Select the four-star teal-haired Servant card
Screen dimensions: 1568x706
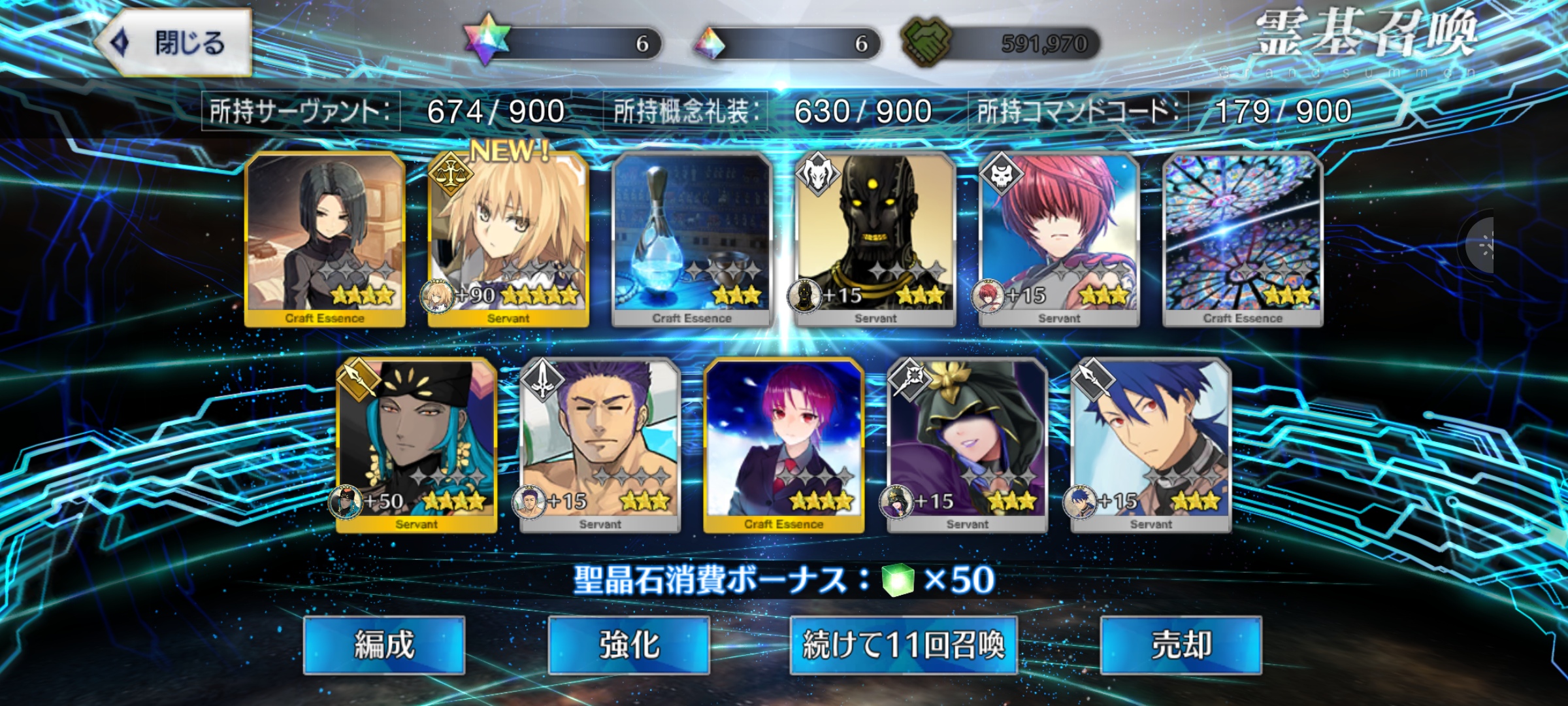tap(416, 445)
